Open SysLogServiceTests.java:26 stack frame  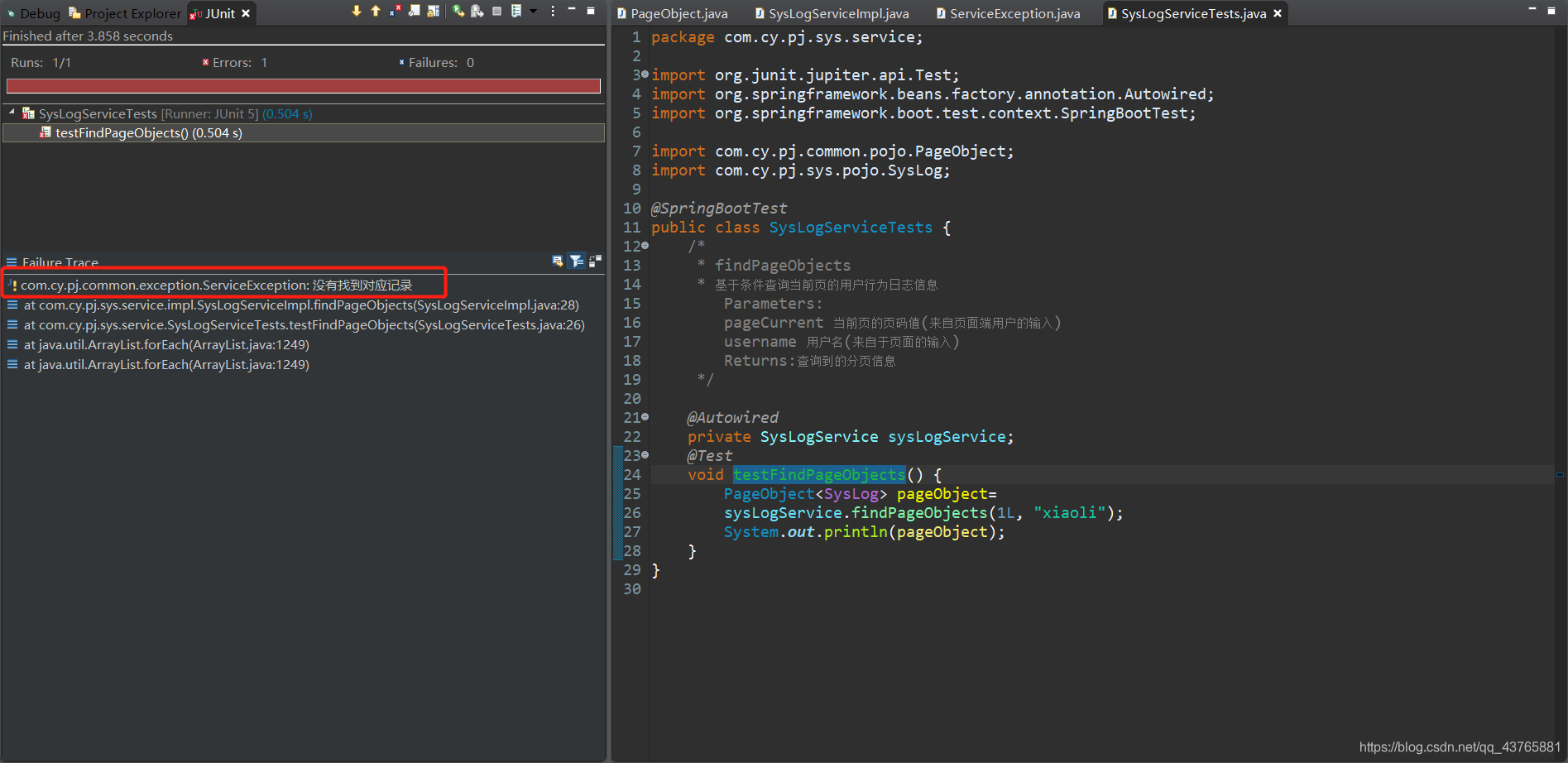tap(304, 325)
